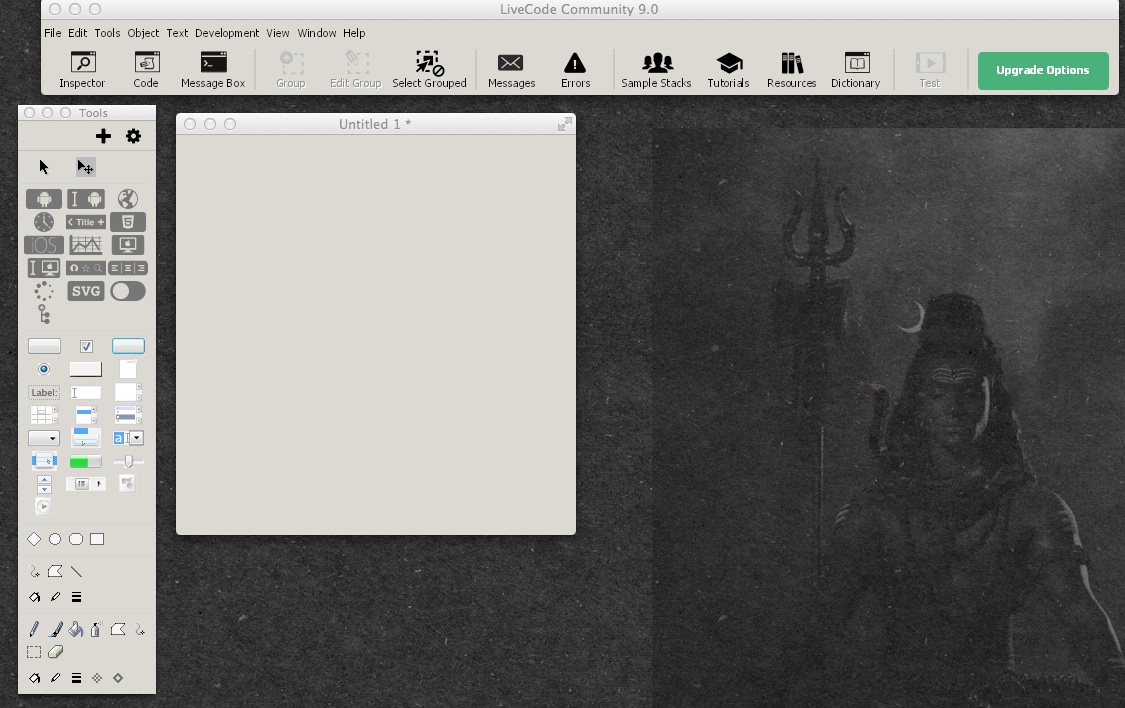Open the Inspector from the toolbar
The width and height of the screenshot is (1125, 708).
click(x=82, y=70)
